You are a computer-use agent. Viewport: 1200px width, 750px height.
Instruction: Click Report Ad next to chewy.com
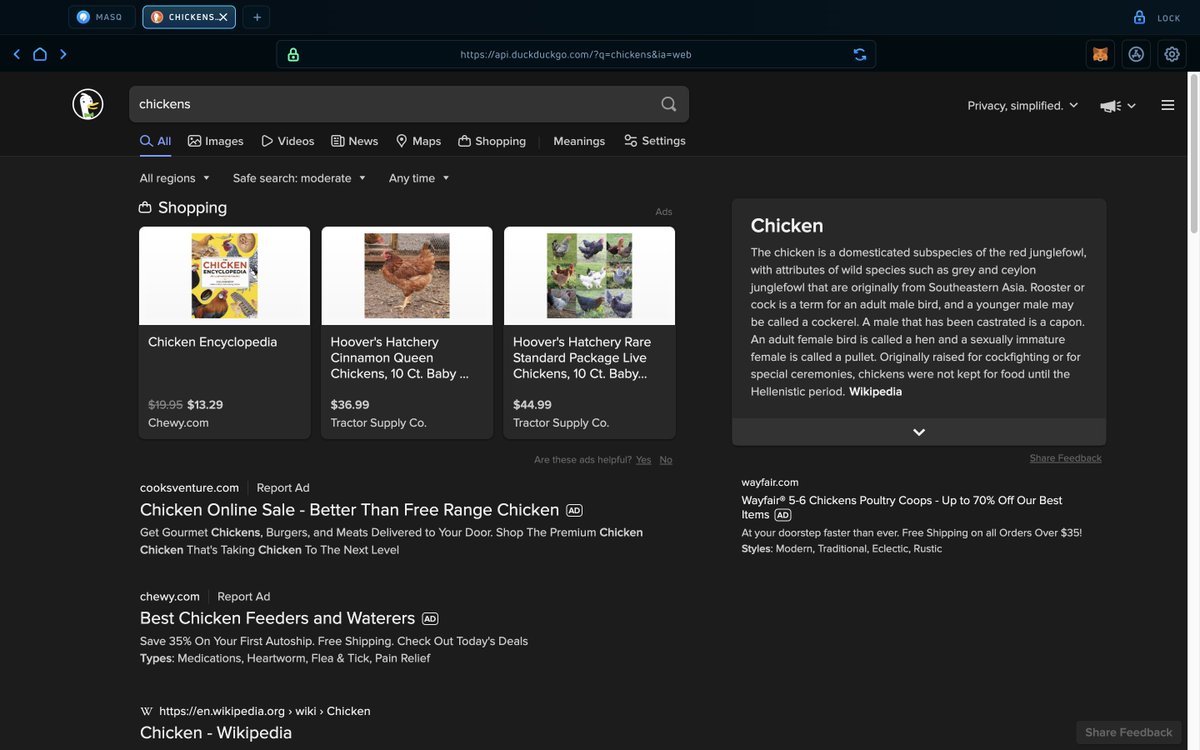pos(244,596)
